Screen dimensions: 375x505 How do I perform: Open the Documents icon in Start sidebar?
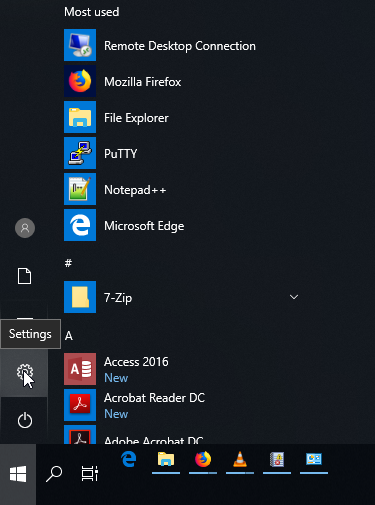pos(24,276)
